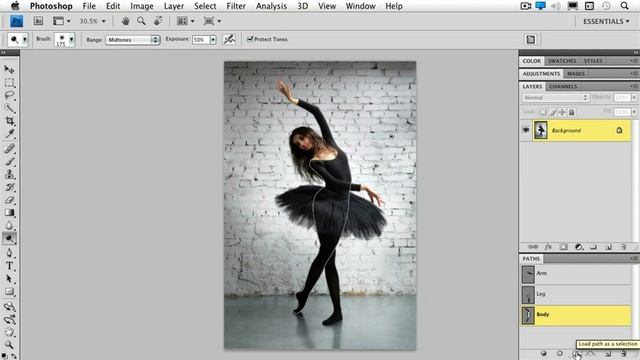Image resolution: width=640 pixels, height=360 pixels.
Task: Open the Range Midtones dropdown
Action: click(133, 40)
